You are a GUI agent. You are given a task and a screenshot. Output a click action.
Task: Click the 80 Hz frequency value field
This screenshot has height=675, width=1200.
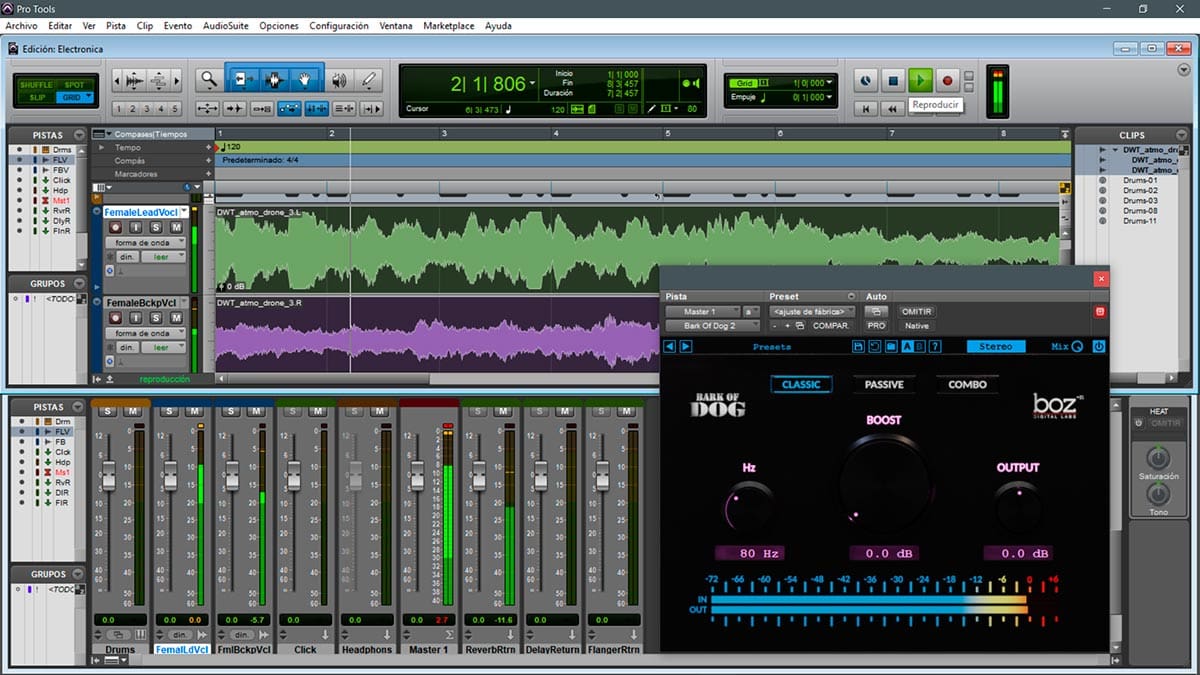pyautogui.click(x=749, y=553)
